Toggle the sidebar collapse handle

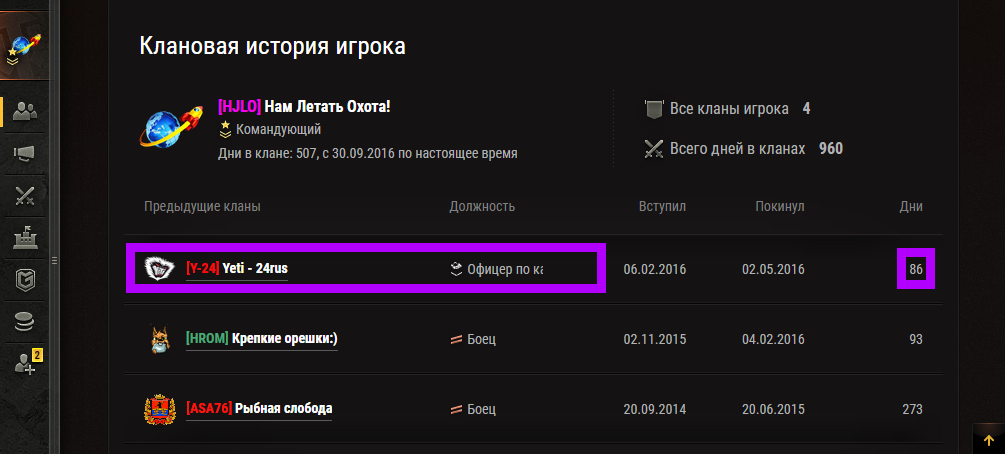pos(55,260)
